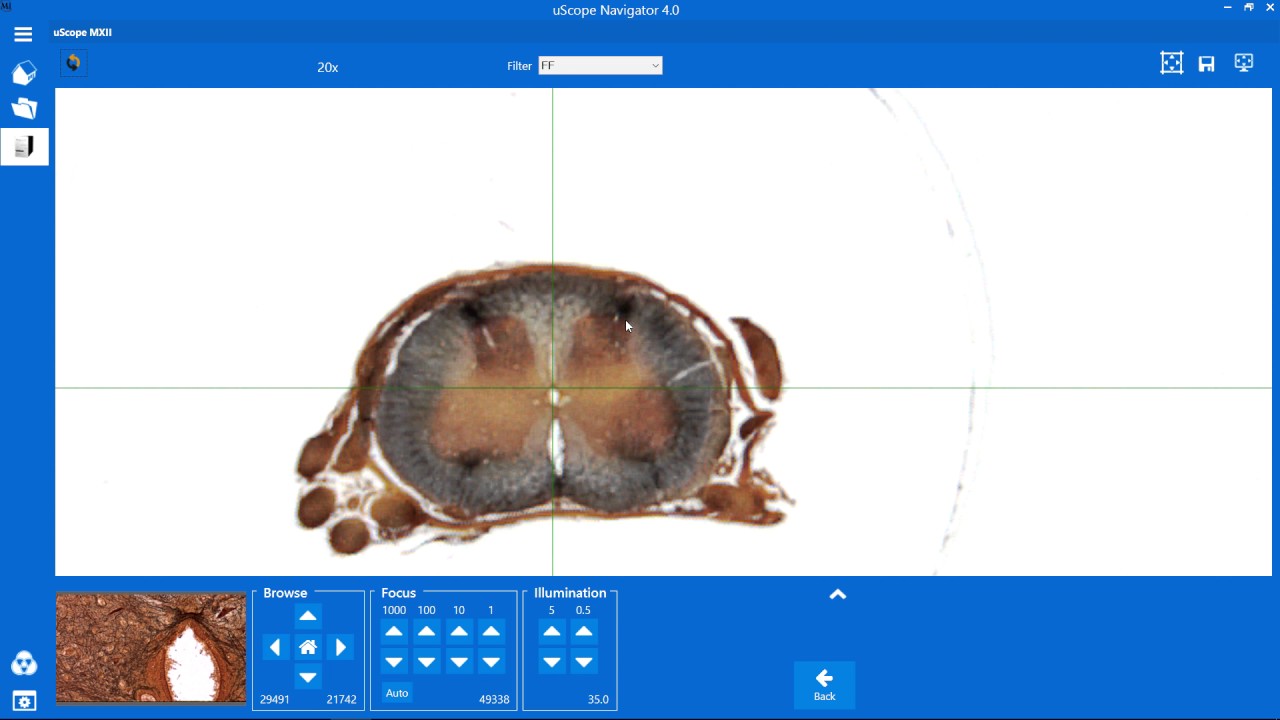Increase focus by 1000 steps
The height and width of the screenshot is (720, 1280).
pos(394,631)
